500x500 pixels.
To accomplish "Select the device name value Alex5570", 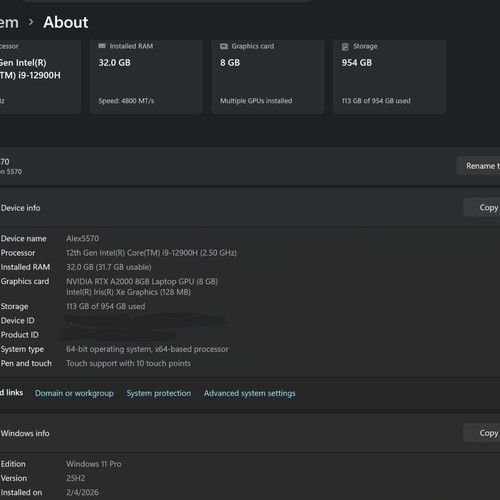I will tap(82, 238).
